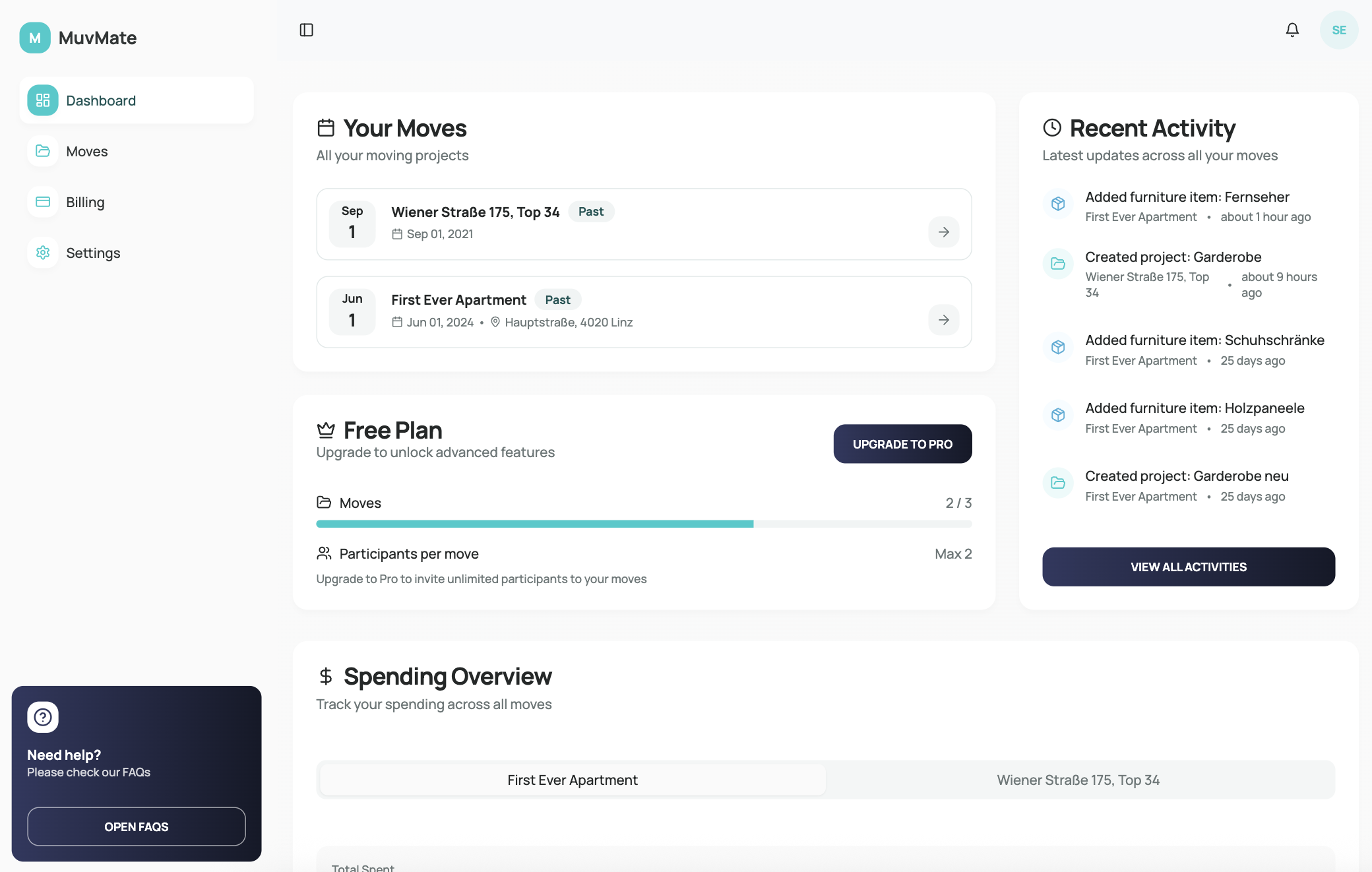1372x872 pixels.
Task: Click the Billing card icon
Action: point(43,202)
